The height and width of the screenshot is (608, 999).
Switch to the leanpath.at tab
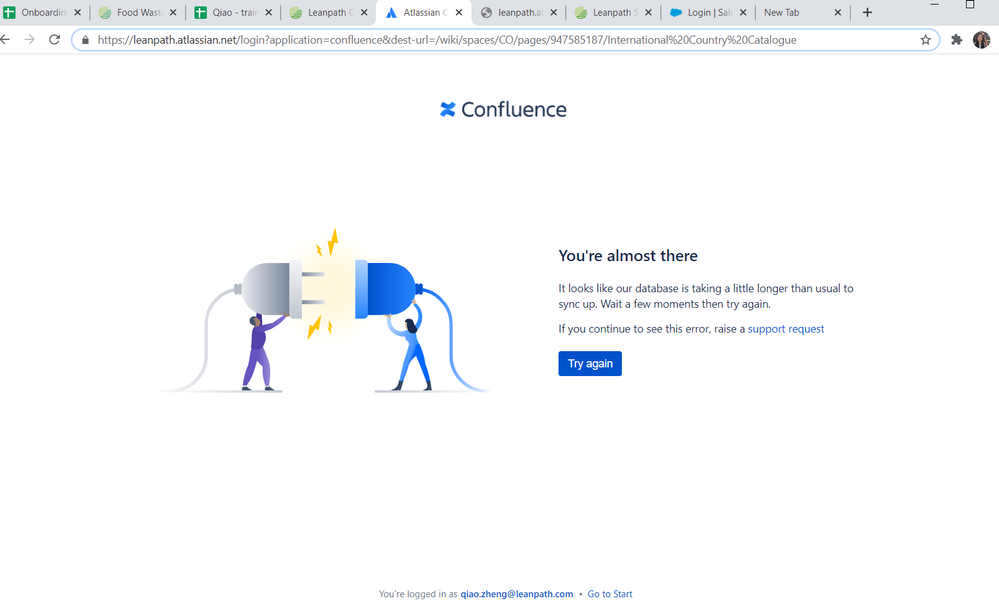coord(518,12)
